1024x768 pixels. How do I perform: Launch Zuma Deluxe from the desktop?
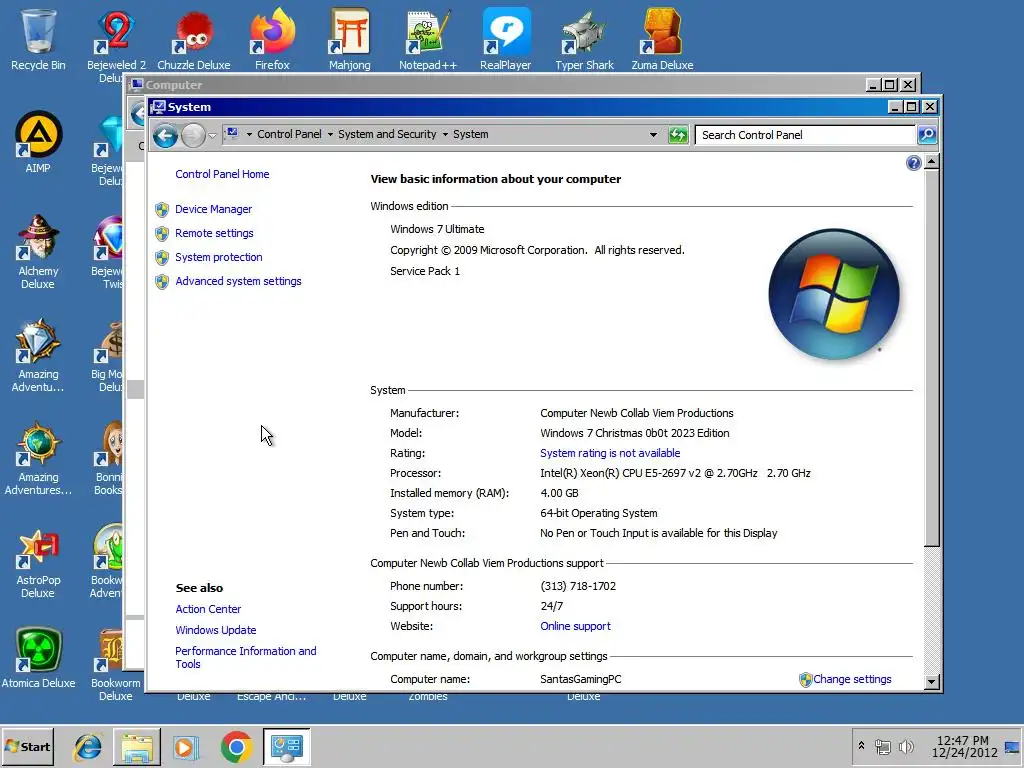tap(662, 39)
